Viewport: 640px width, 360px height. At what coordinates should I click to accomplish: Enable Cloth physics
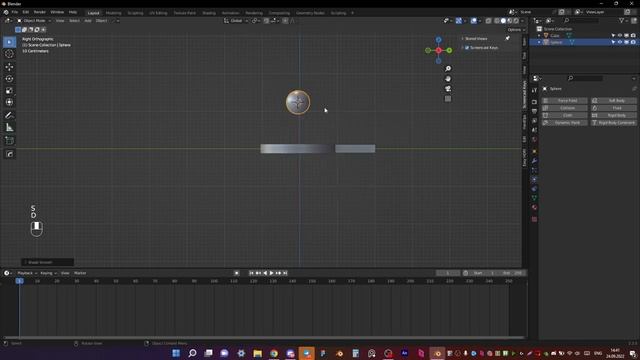point(564,115)
